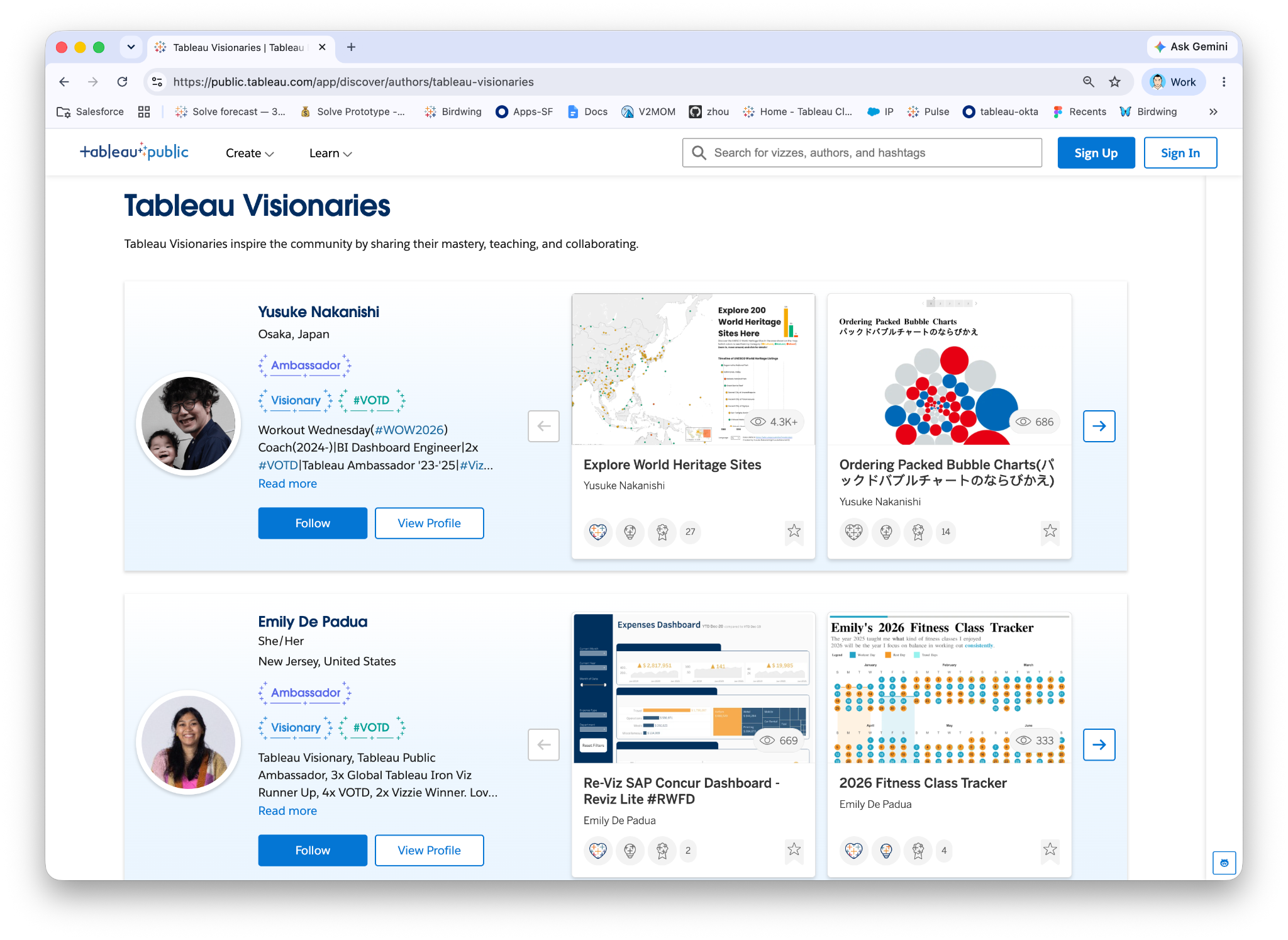This screenshot has width=1288, height=940.
Task: Click the Sign Up button
Action: click(x=1096, y=153)
